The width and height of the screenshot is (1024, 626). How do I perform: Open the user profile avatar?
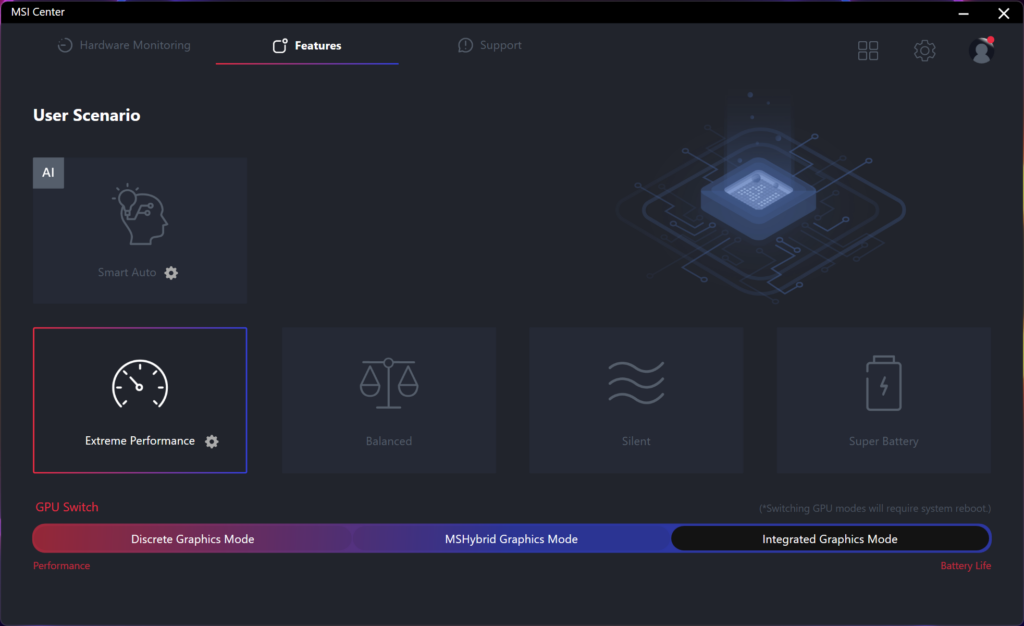(981, 50)
